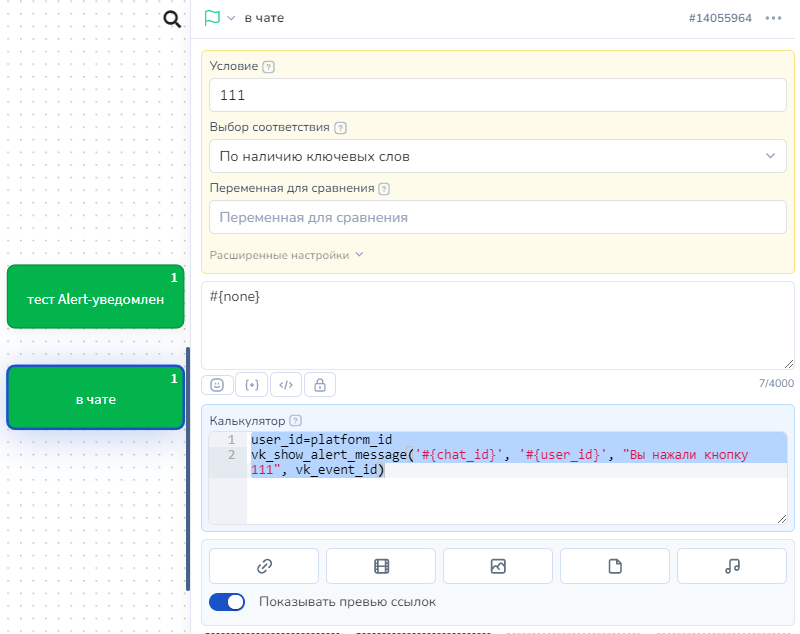The width and height of the screenshot is (800, 634).
Task: Expand 'Расширенные настройки' section
Action: point(286,255)
